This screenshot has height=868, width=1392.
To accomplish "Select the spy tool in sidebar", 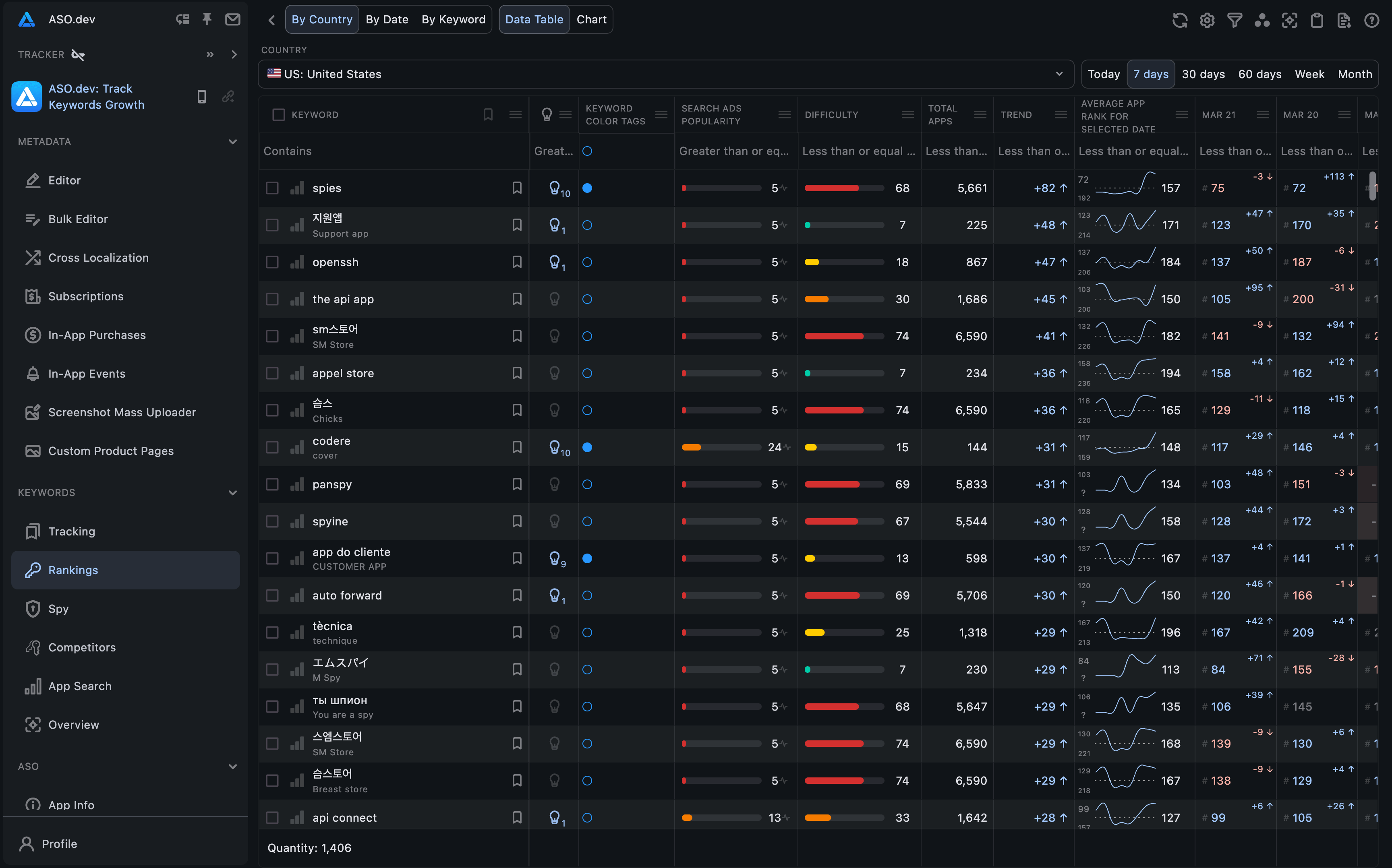I will [x=57, y=608].
